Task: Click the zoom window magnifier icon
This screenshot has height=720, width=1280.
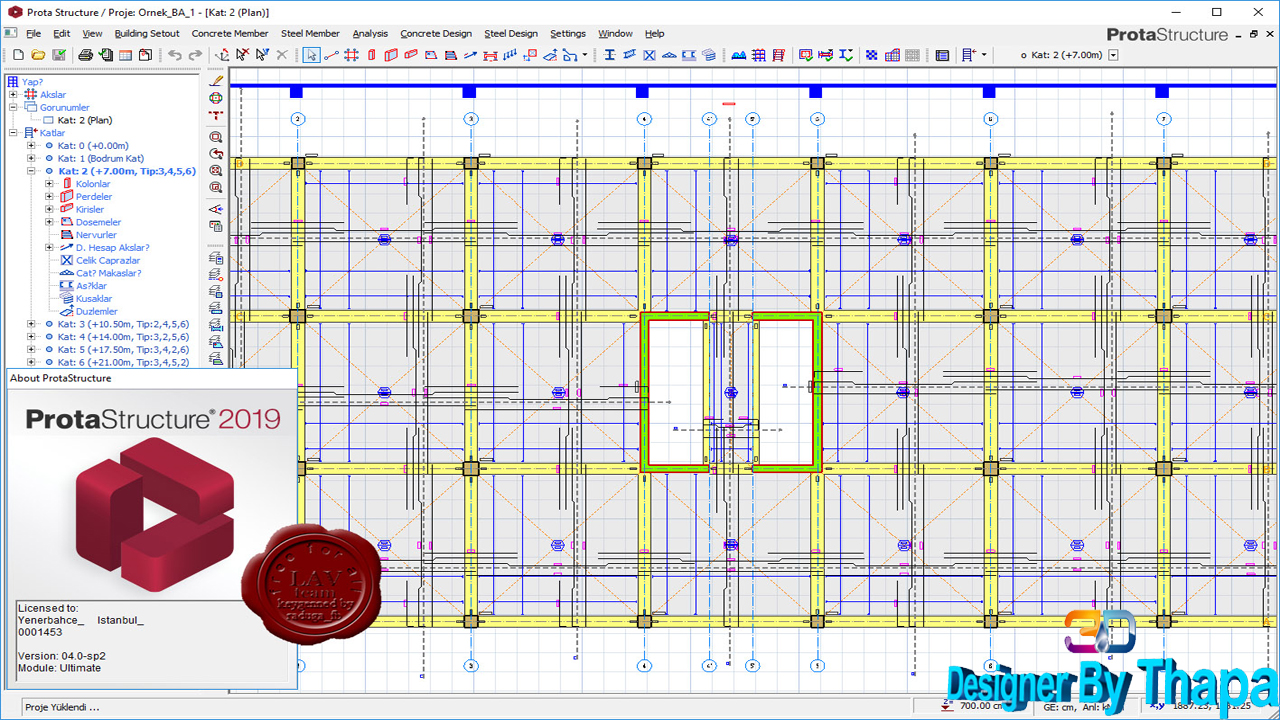Action: point(217,136)
